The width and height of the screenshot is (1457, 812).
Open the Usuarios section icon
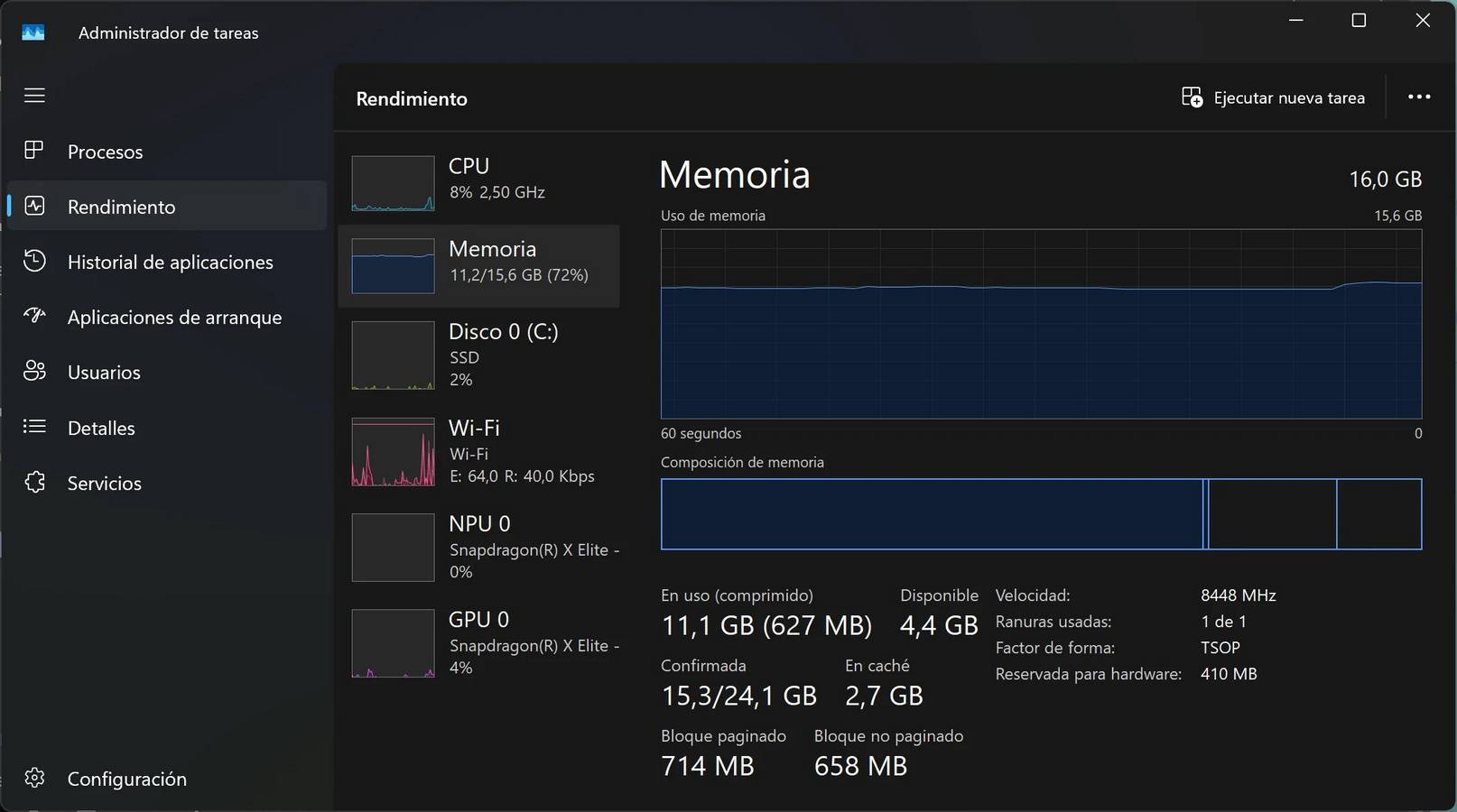[34, 372]
